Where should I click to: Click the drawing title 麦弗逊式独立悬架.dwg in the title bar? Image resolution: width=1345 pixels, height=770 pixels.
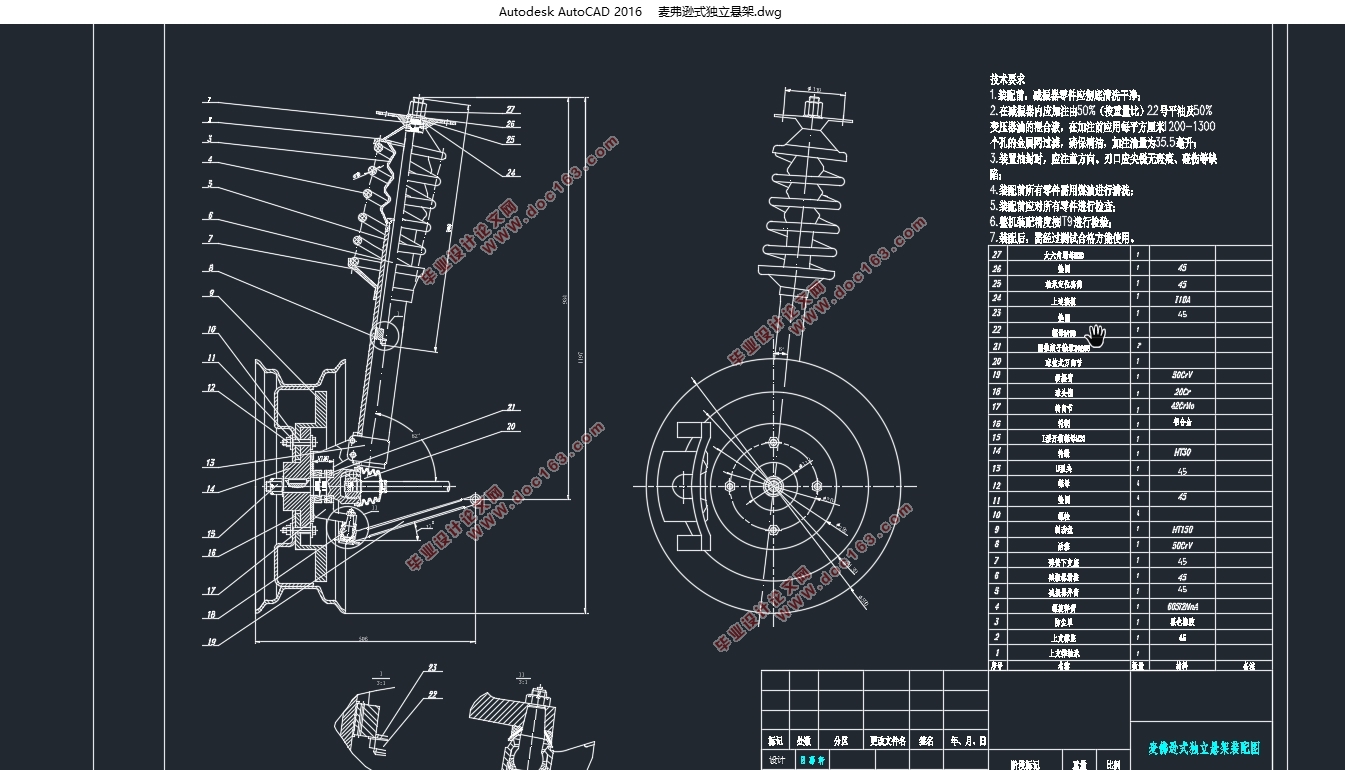(x=719, y=12)
